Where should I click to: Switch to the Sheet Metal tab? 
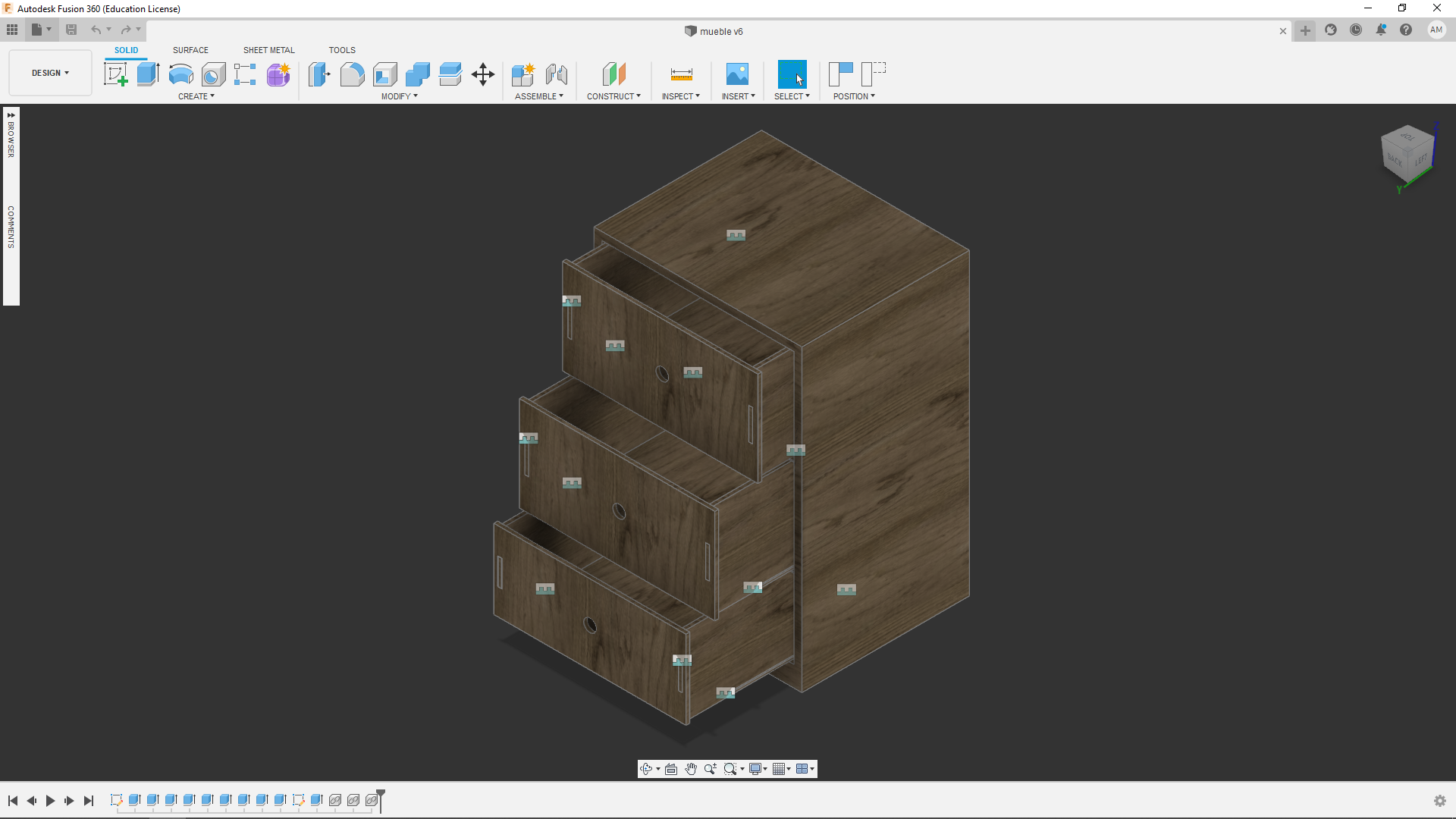coord(268,50)
